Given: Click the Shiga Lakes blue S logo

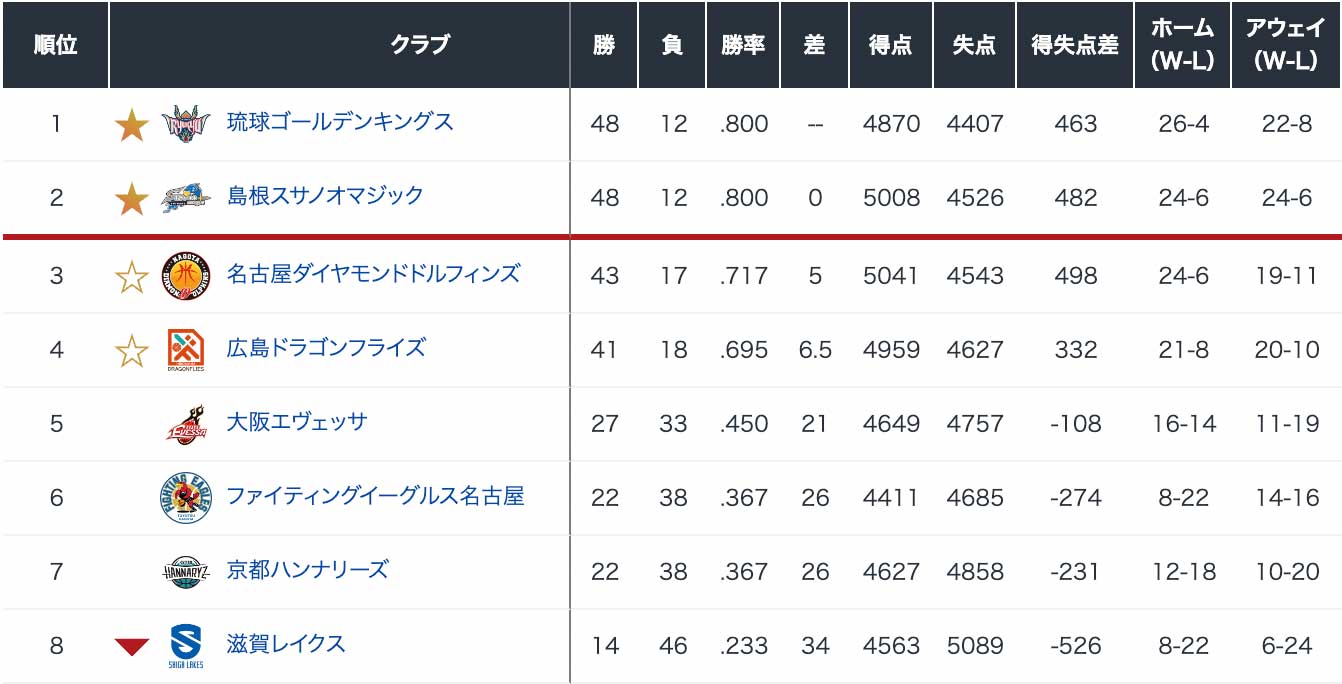Looking at the screenshot, I should (186, 646).
